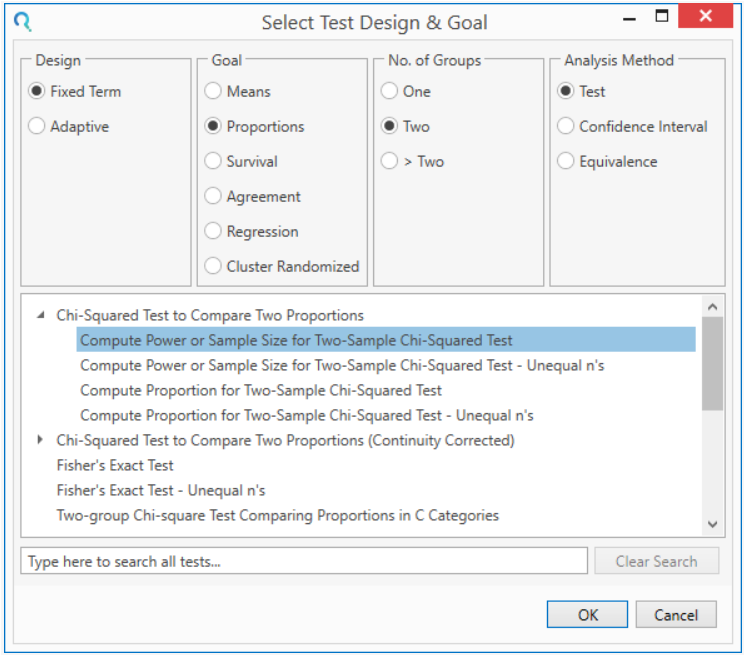Image resolution: width=745 pixels, height=656 pixels.
Task: Set number of groups to One
Action: 390,91
